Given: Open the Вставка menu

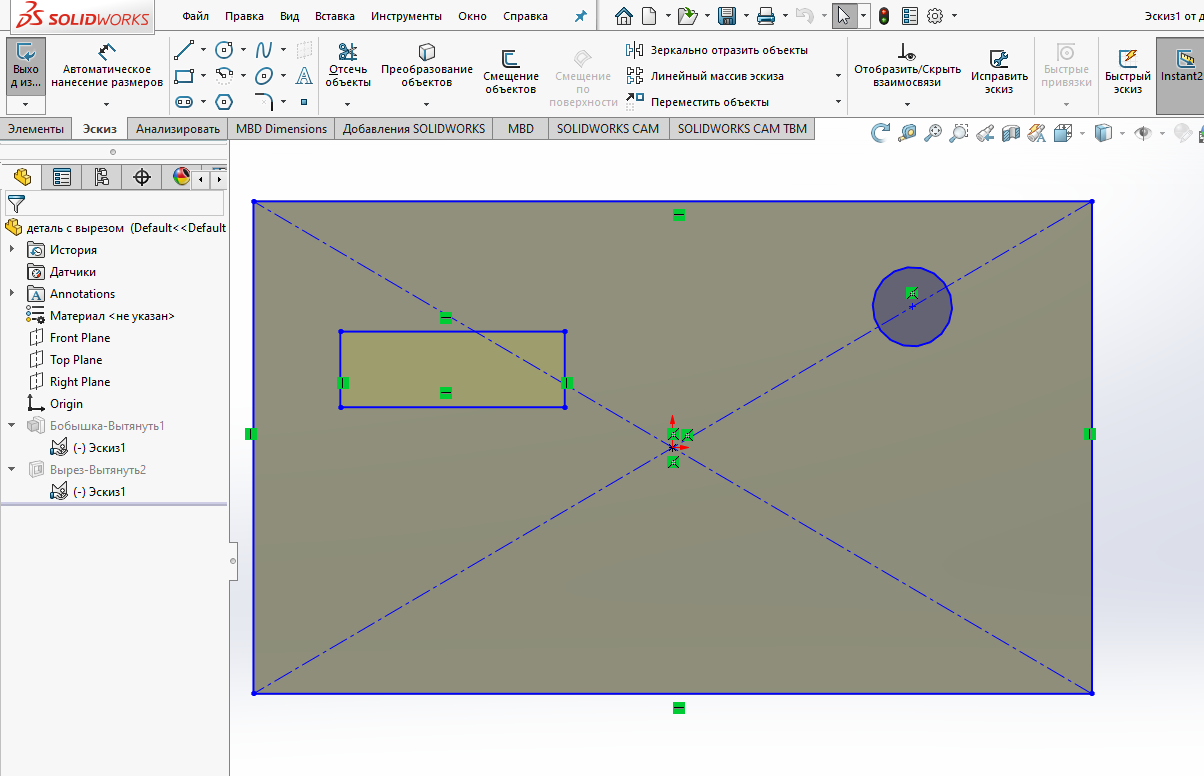Looking at the screenshot, I should tap(334, 16).
